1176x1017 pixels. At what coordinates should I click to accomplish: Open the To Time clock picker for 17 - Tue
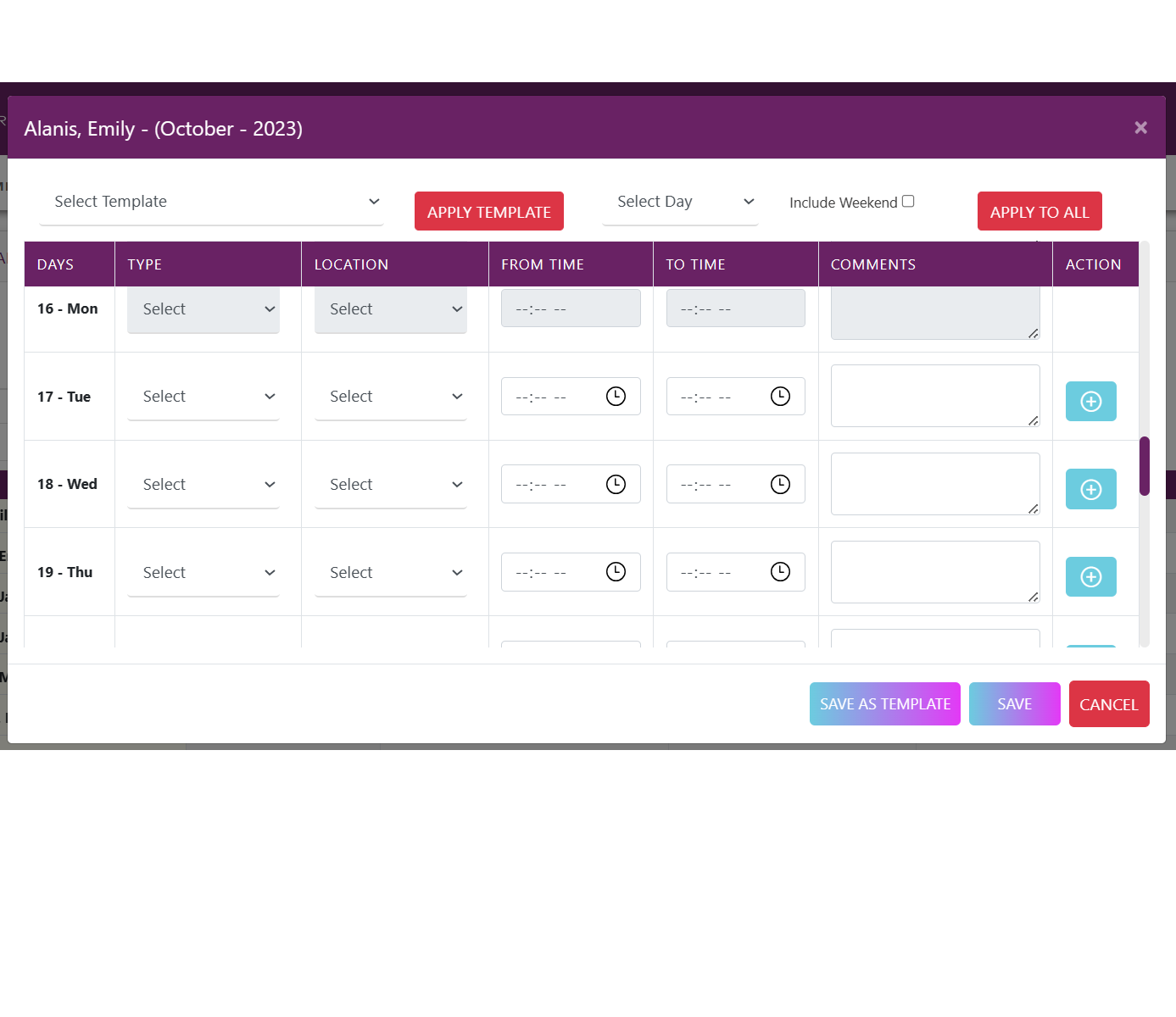click(x=780, y=397)
